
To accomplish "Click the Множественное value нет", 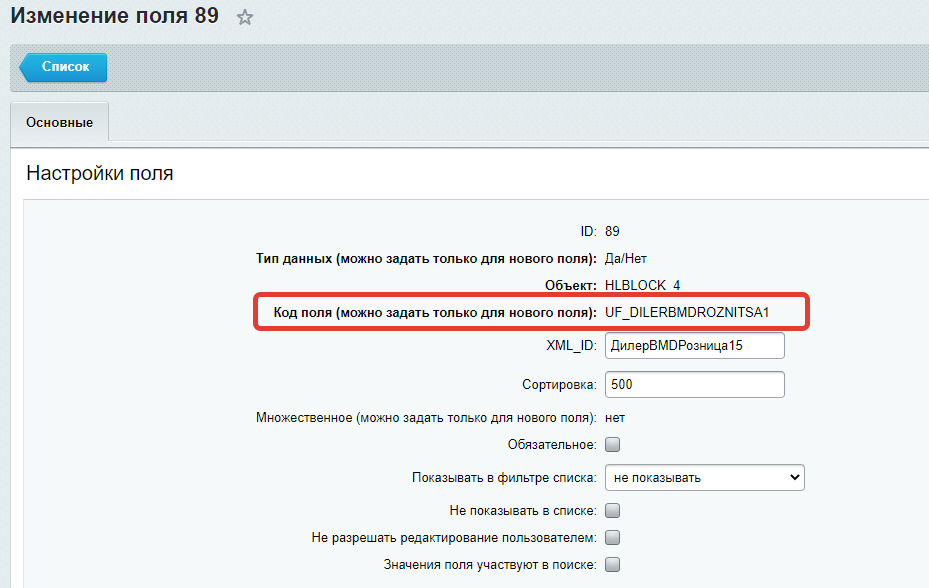I will pyautogui.click(x=615, y=417).
